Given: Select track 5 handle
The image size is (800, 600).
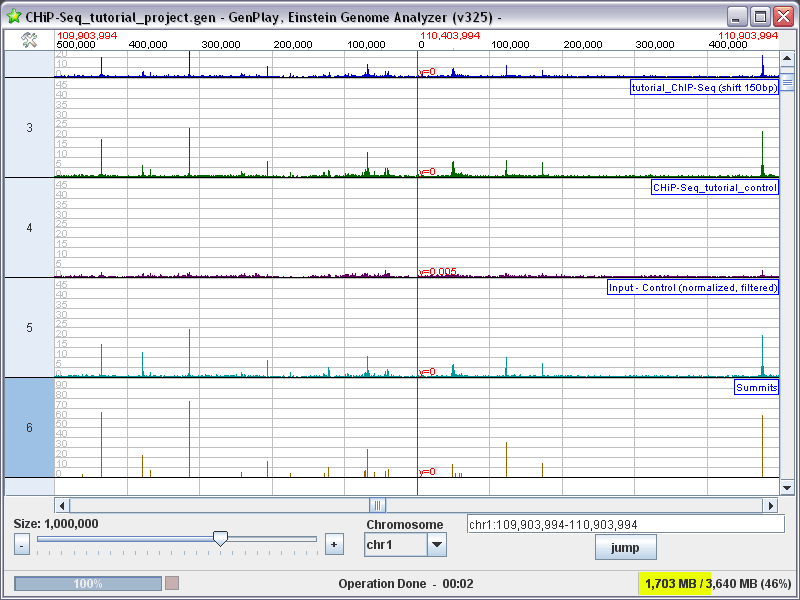Looking at the screenshot, I should click(29, 328).
